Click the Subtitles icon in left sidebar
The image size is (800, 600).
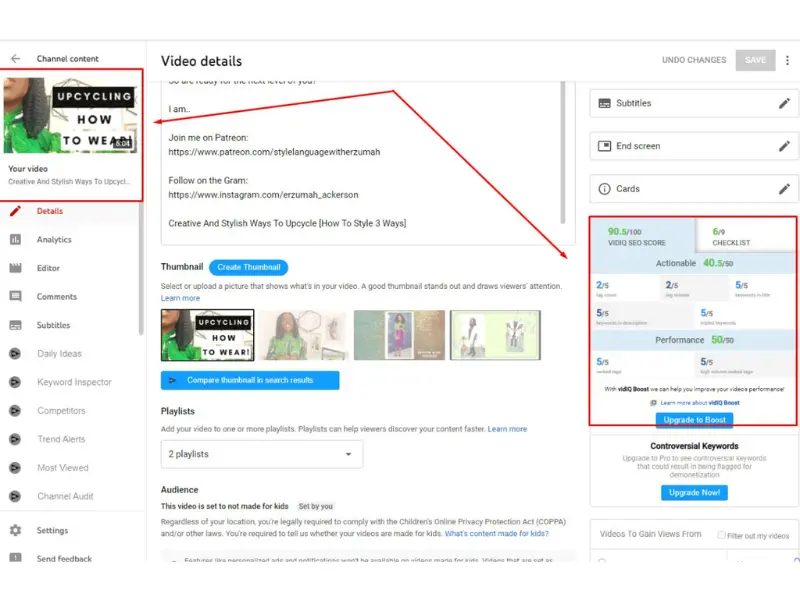coord(16,325)
